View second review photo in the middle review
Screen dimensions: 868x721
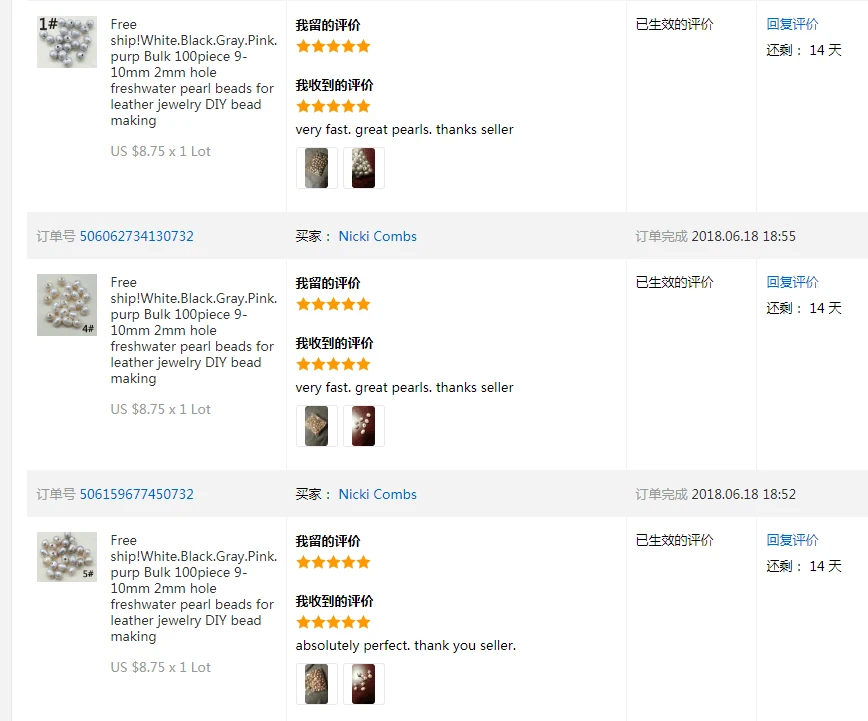click(364, 426)
